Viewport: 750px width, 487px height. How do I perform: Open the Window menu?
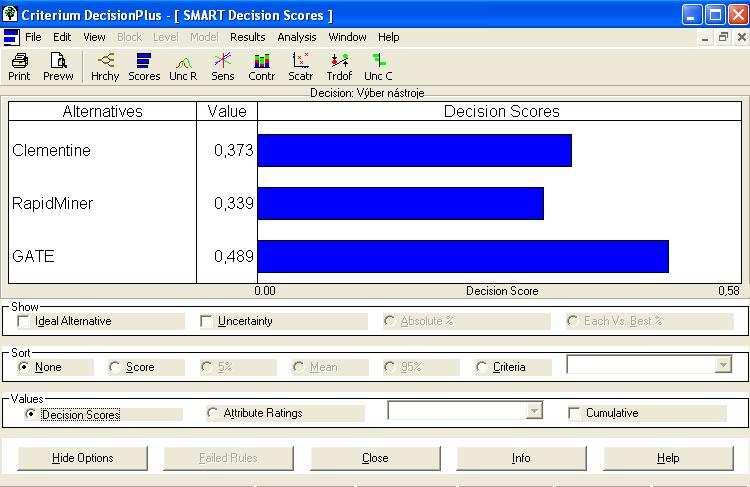tap(347, 37)
